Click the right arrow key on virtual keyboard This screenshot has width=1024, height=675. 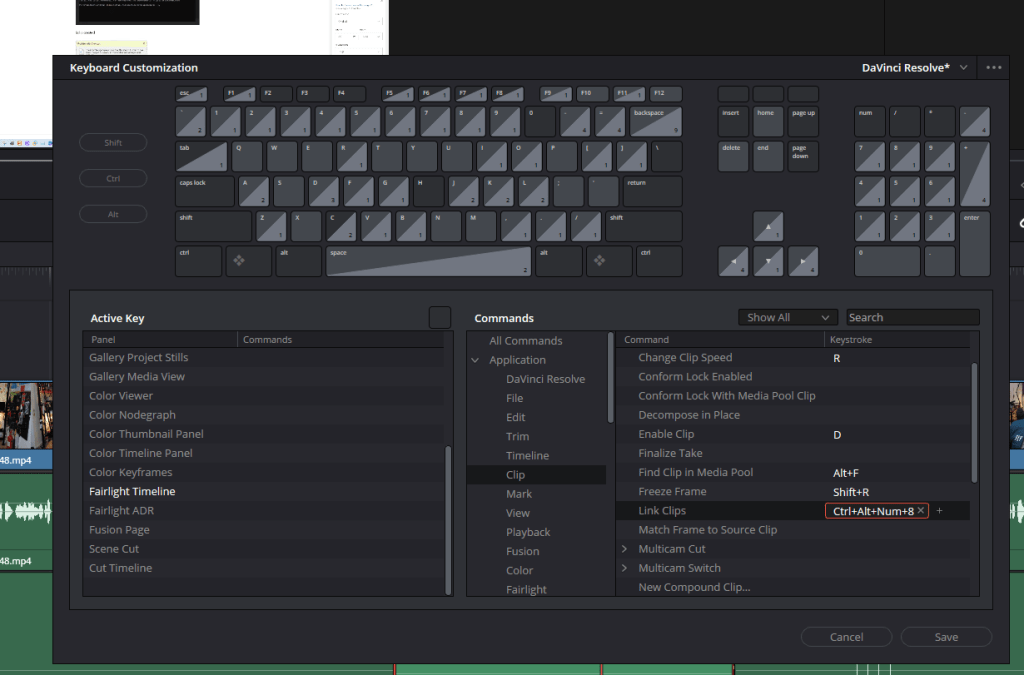(x=803, y=261)
